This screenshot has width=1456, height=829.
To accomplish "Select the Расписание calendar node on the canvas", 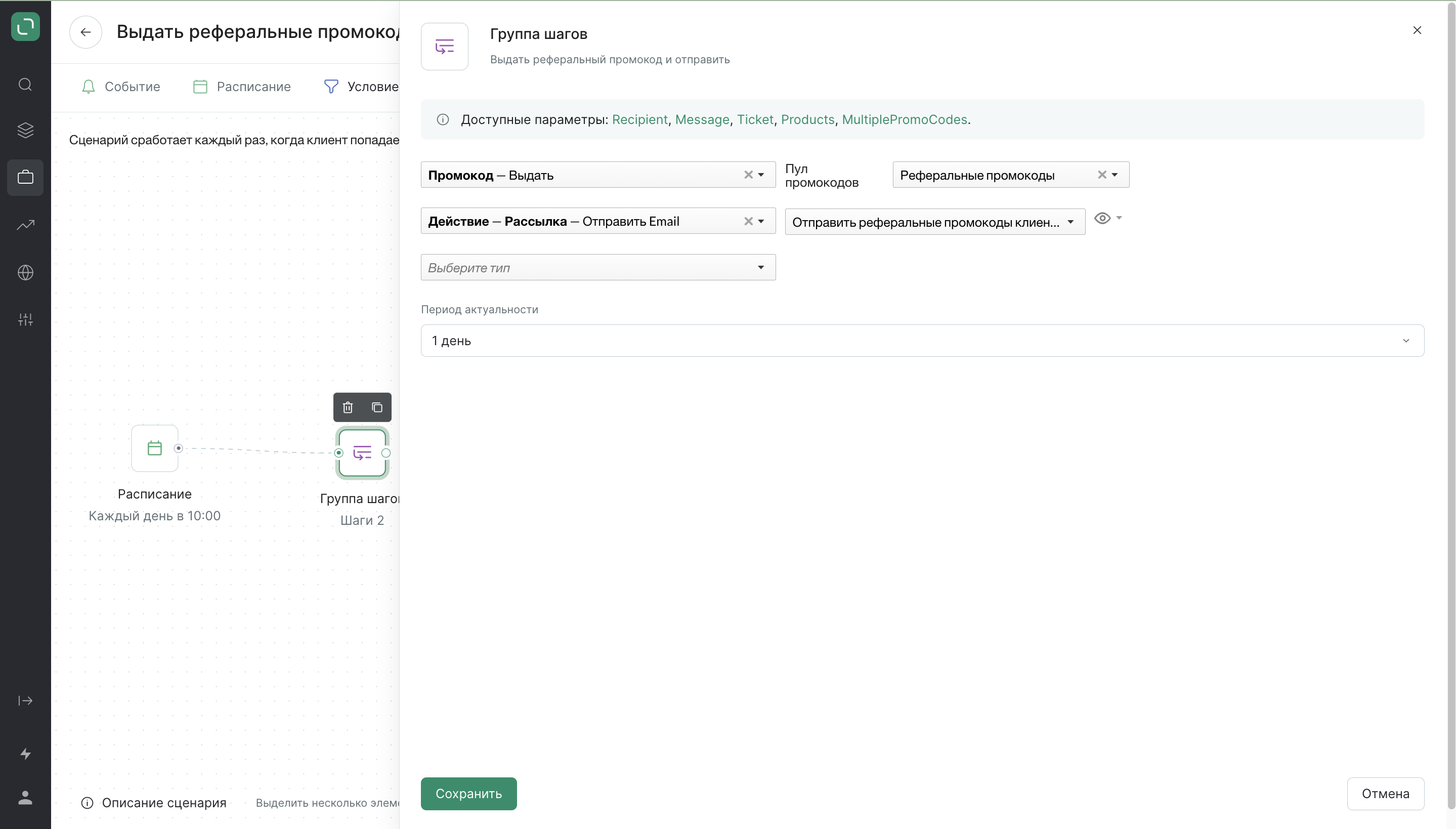I will point(154,448).
